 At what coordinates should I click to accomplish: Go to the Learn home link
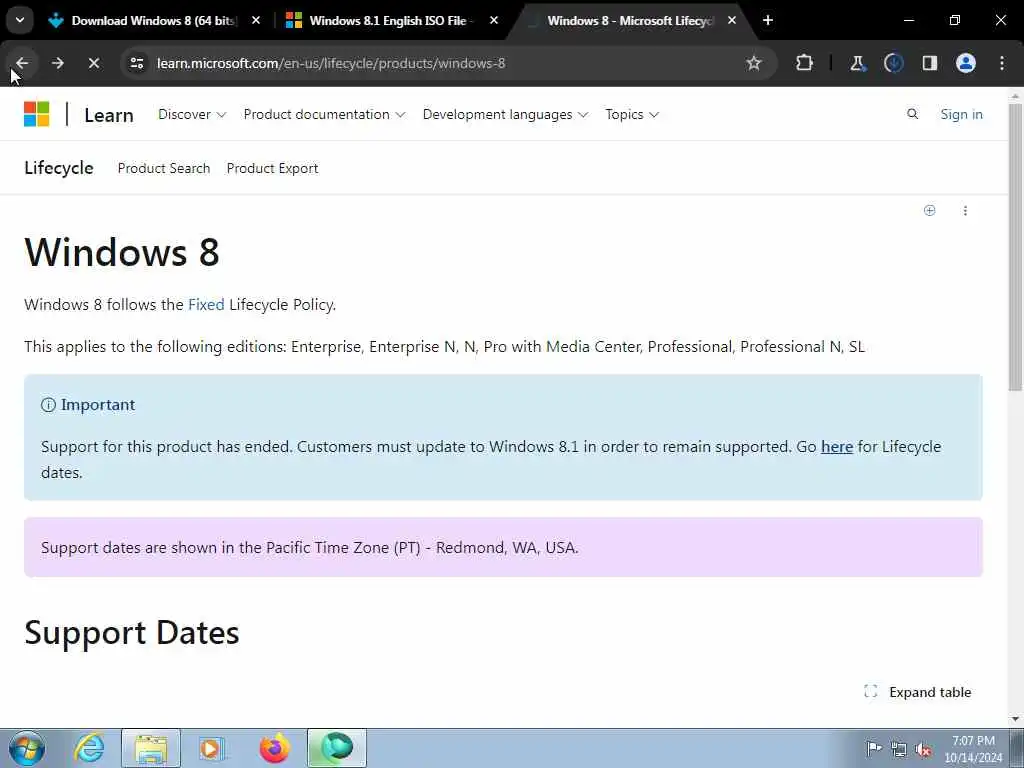109,116
